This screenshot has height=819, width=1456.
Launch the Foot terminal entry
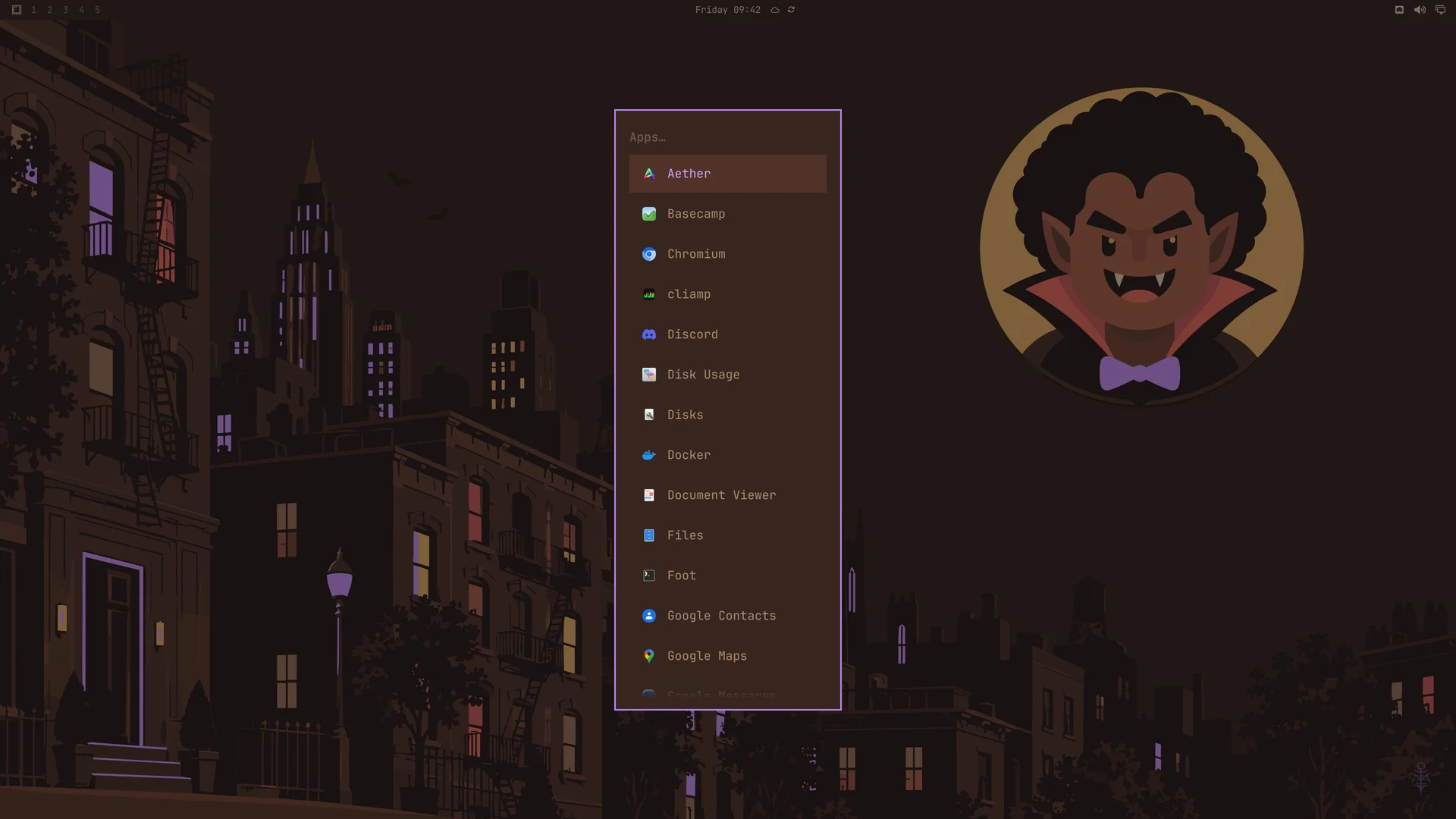click(x=728, y=576)
